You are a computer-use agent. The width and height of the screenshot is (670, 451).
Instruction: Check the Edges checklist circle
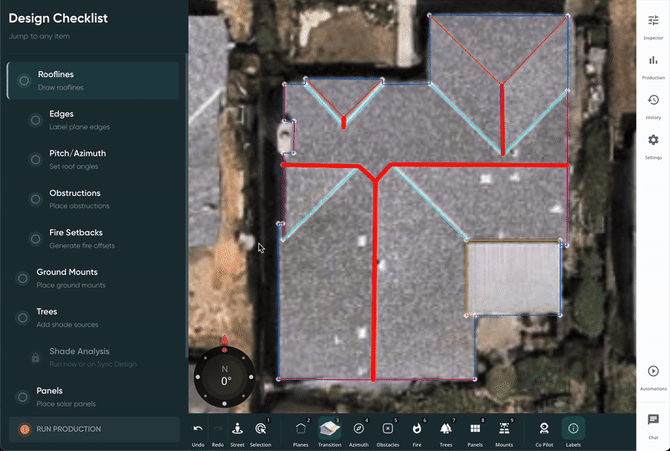(35, 120)
